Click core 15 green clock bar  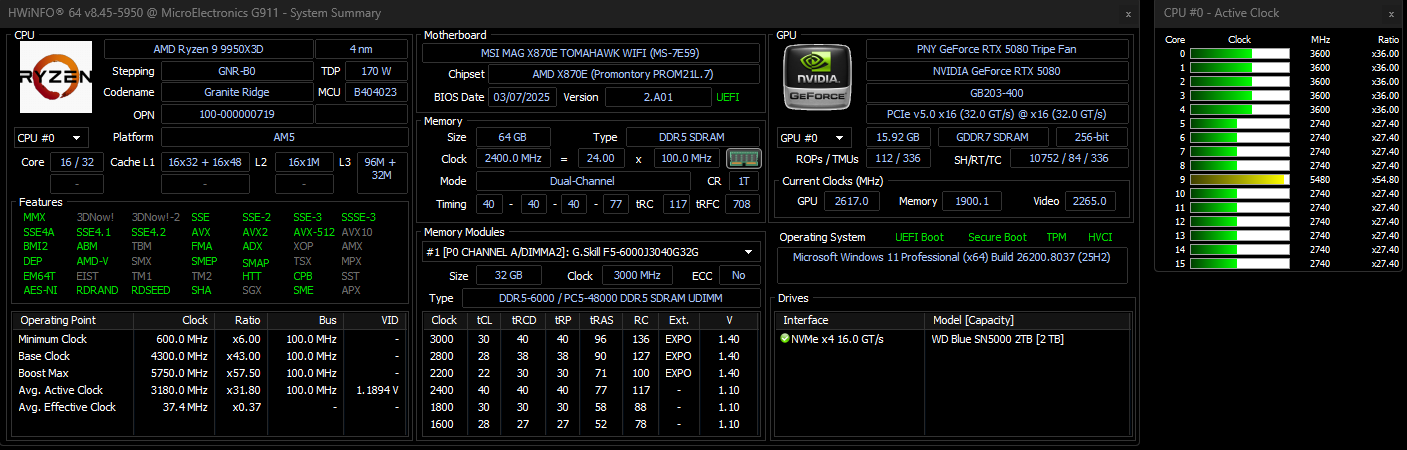coord(1238,263)
